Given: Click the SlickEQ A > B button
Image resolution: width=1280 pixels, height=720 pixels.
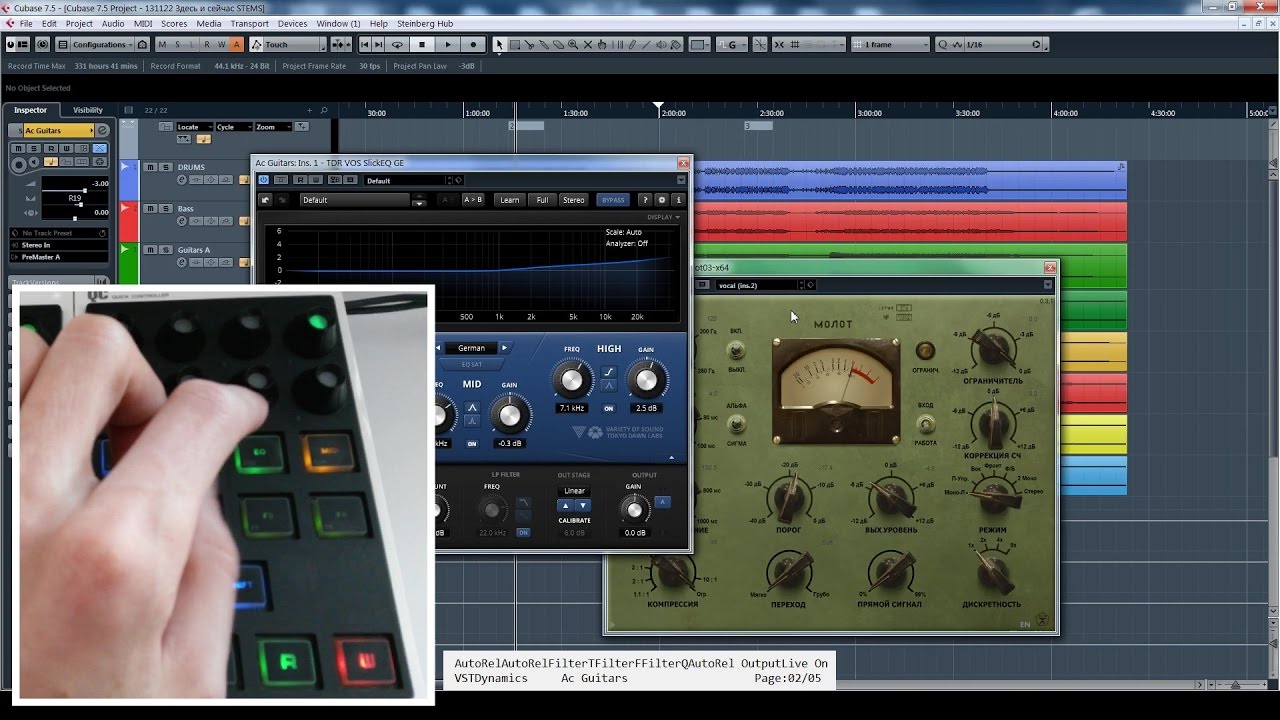Looking at the screenshot, I should 473,200.
